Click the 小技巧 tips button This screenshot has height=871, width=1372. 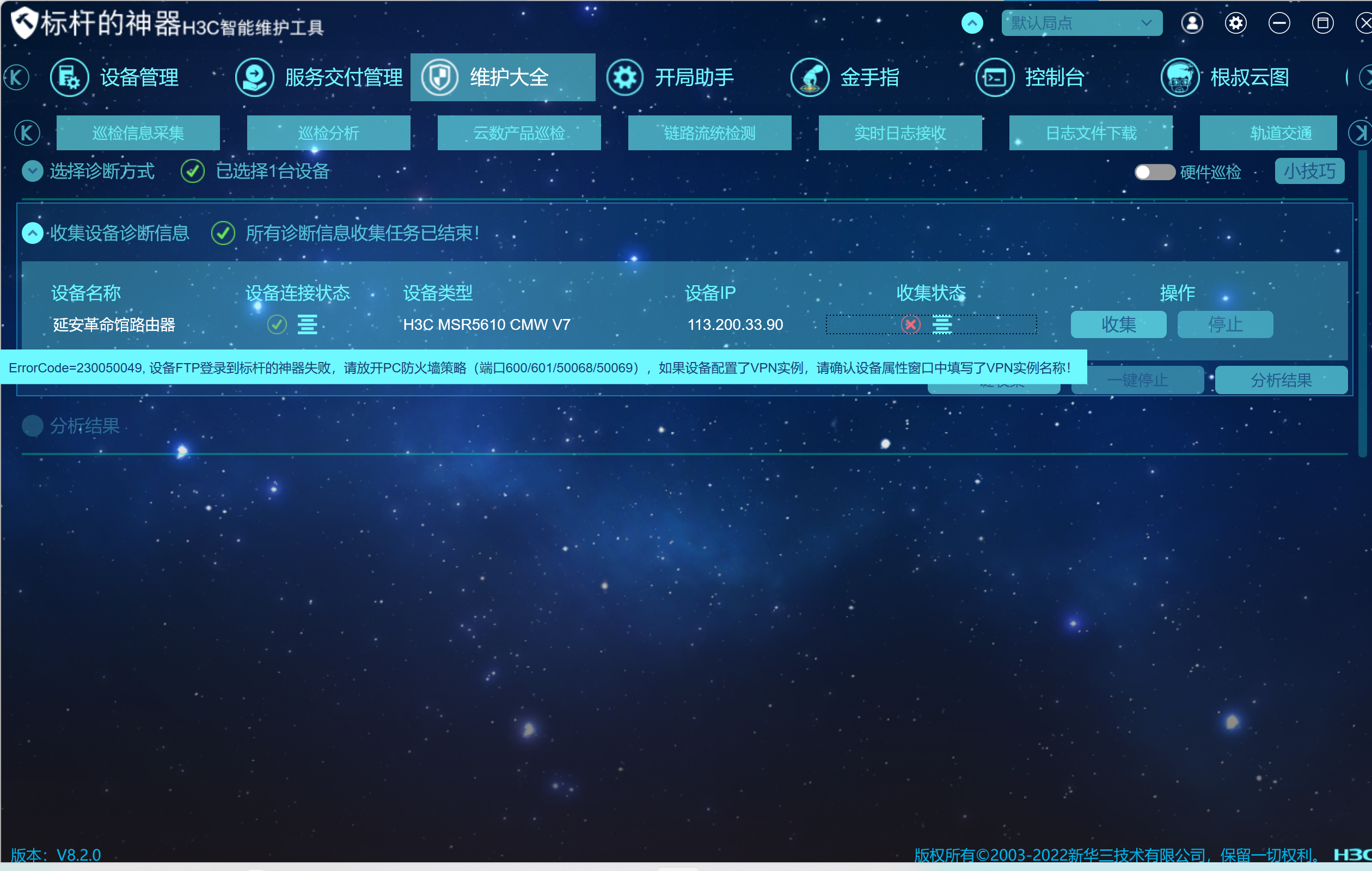(1309, 171)
